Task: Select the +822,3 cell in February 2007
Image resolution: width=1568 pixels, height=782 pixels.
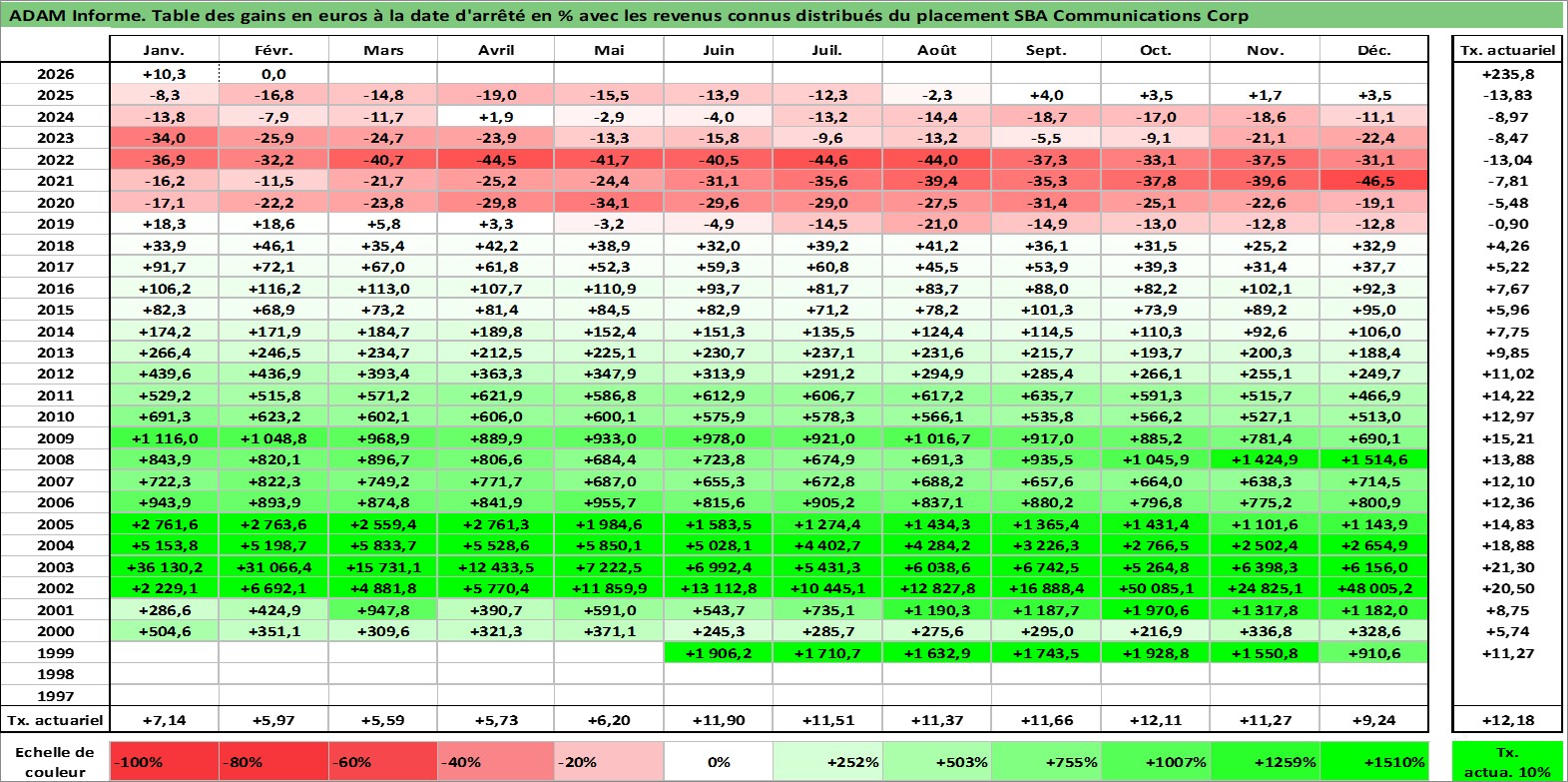Action: point(273,481)
